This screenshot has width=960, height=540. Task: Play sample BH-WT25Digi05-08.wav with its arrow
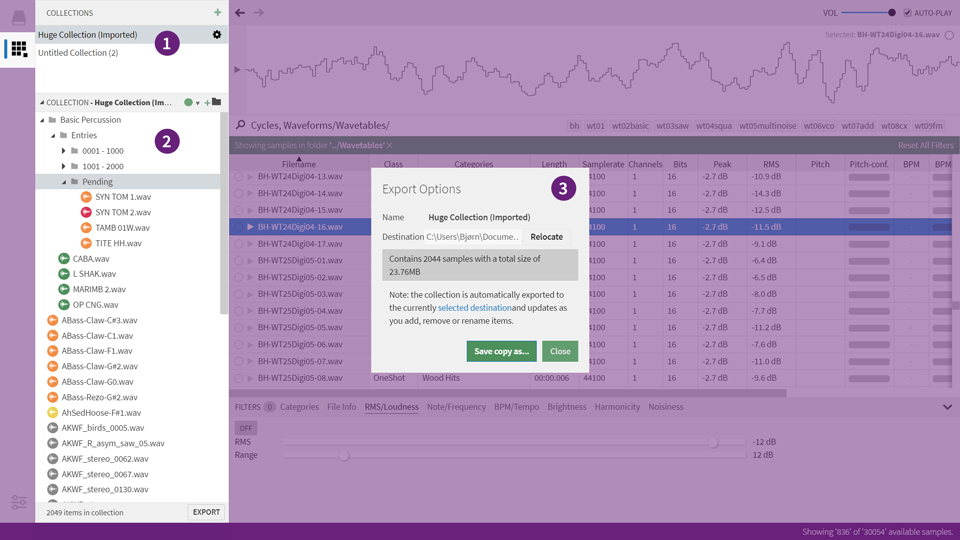(x=250, y=378)
